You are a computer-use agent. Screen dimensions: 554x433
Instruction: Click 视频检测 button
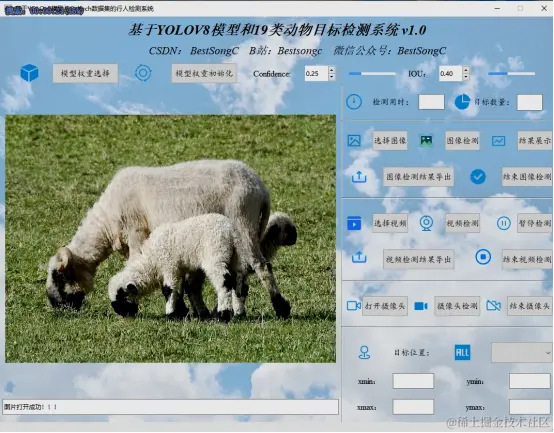(462, 223)
